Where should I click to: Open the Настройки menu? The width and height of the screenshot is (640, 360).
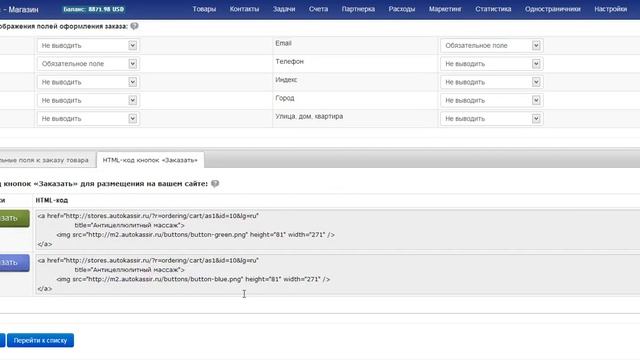click(611, 9)
